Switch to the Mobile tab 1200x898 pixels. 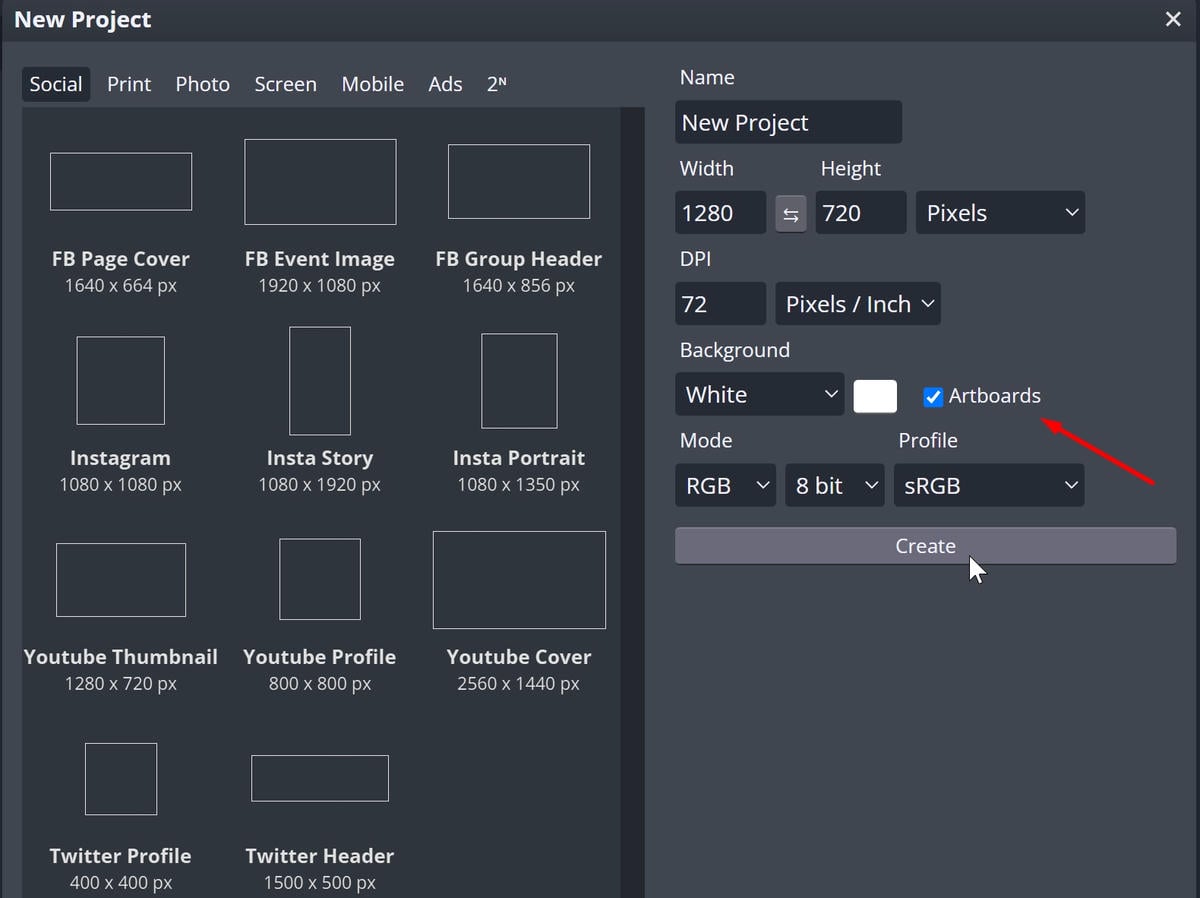coord(373,84)
